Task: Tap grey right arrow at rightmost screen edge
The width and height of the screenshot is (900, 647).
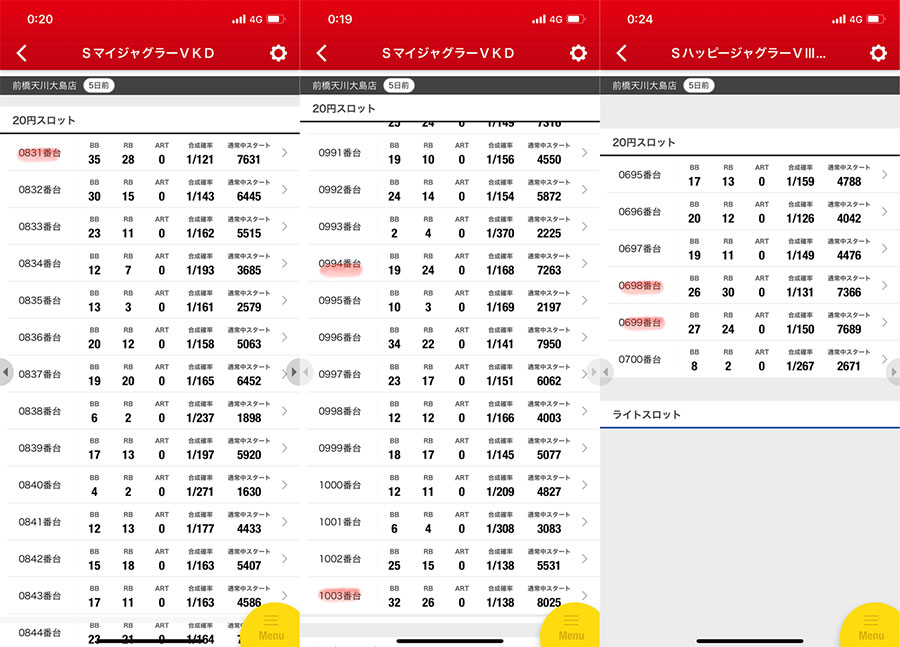Action: [x=893, y=373]
